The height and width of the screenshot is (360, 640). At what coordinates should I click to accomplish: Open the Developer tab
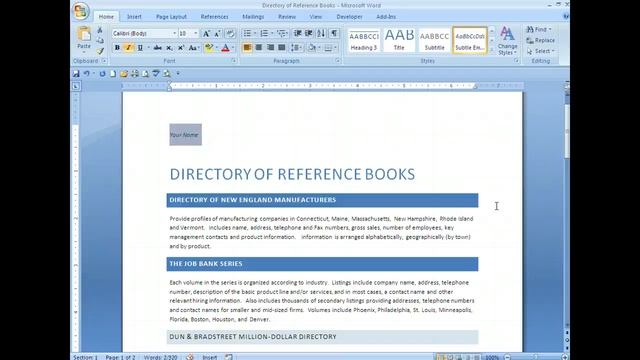349,17
